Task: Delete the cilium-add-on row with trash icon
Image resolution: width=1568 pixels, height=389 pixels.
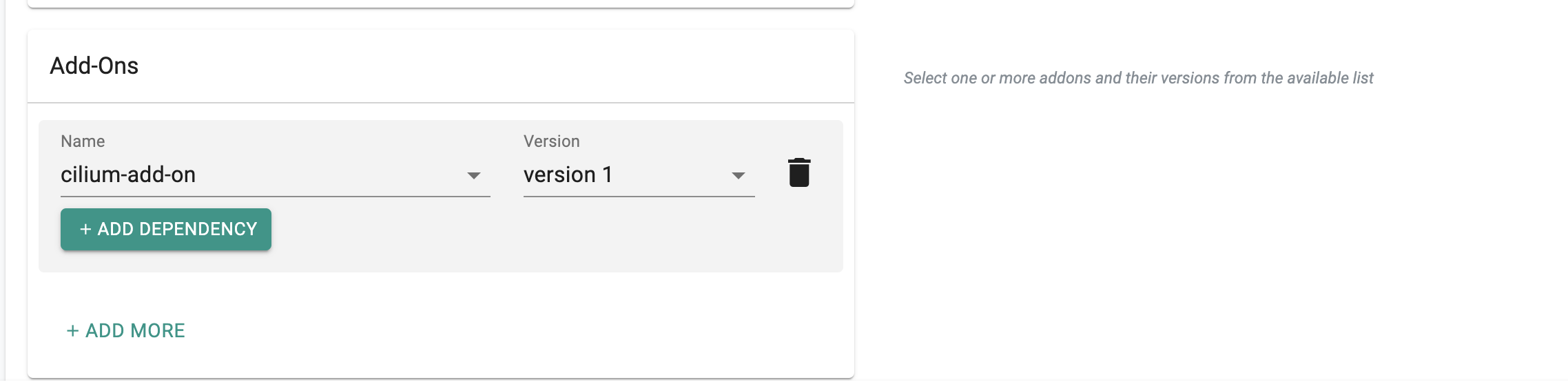Action: pyautogui.click(x=799, y=172)
